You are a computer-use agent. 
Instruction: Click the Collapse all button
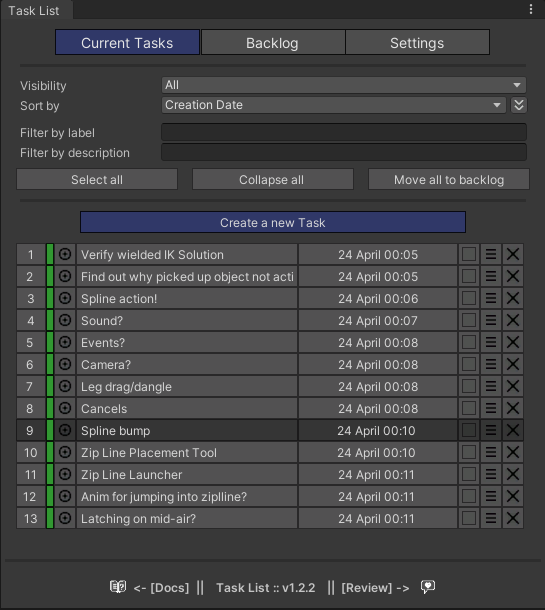272,179
